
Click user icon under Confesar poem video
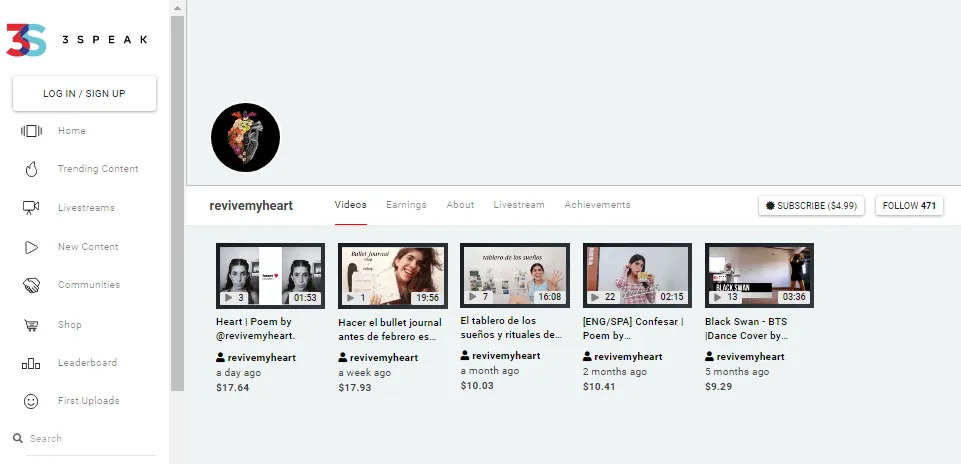point(587,356)
